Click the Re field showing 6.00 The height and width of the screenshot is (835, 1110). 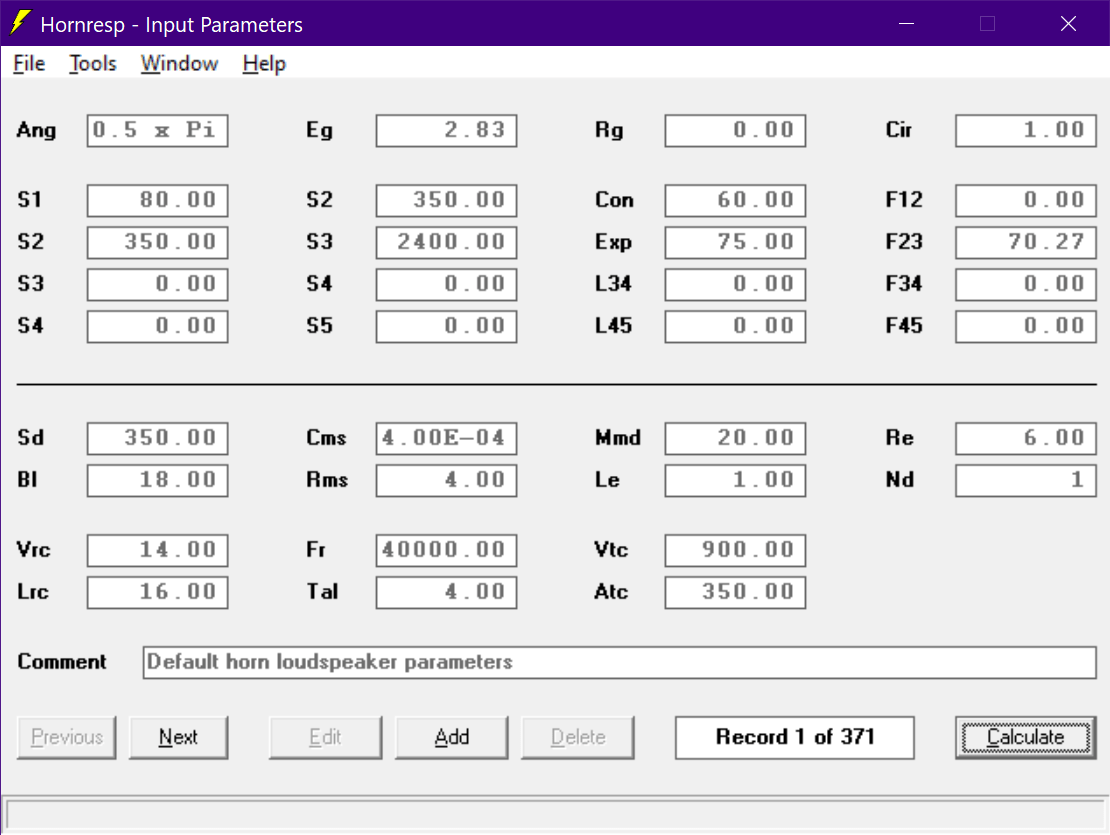tap(1025, 438)
